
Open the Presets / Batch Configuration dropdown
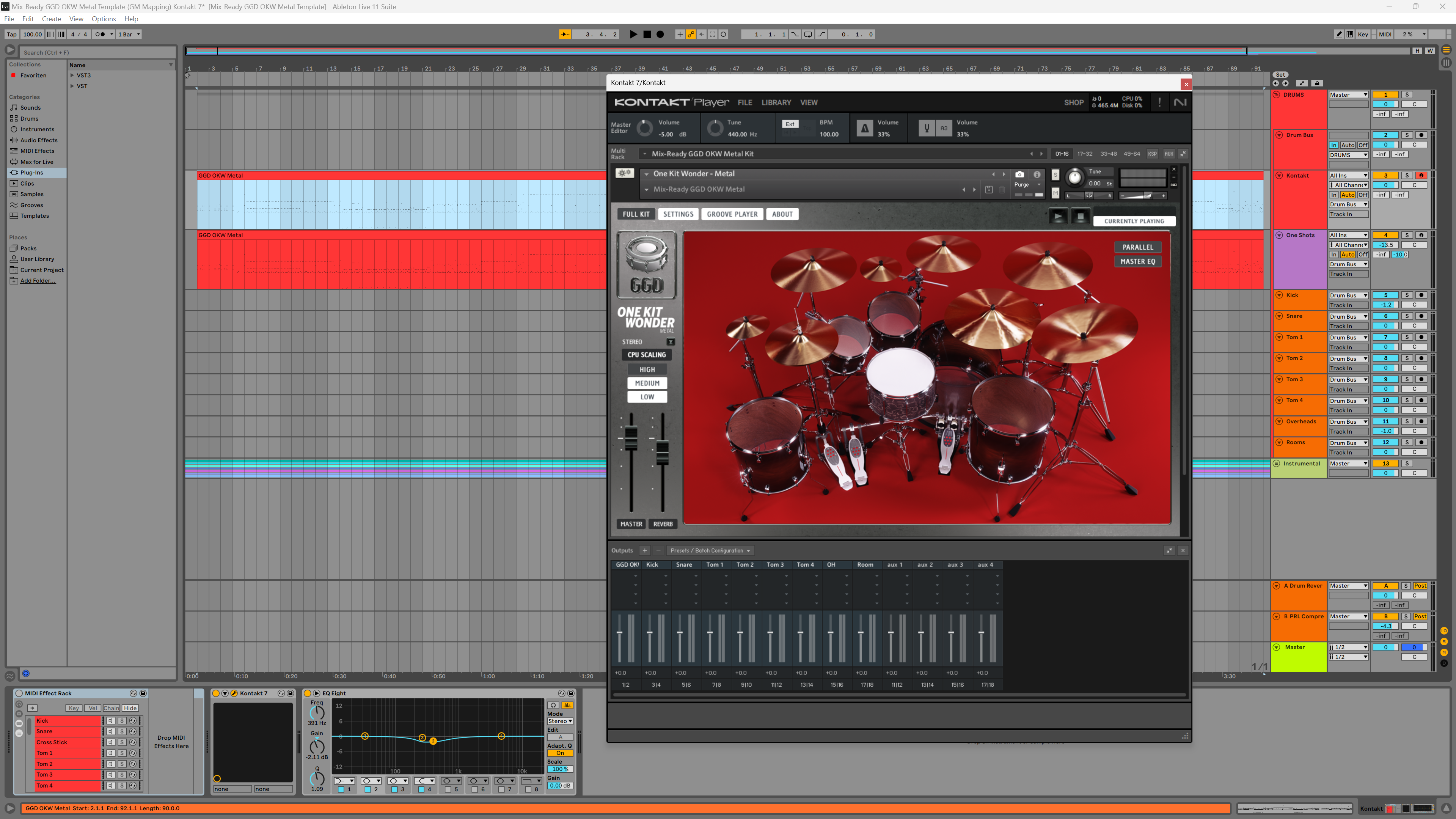(710, 550)
